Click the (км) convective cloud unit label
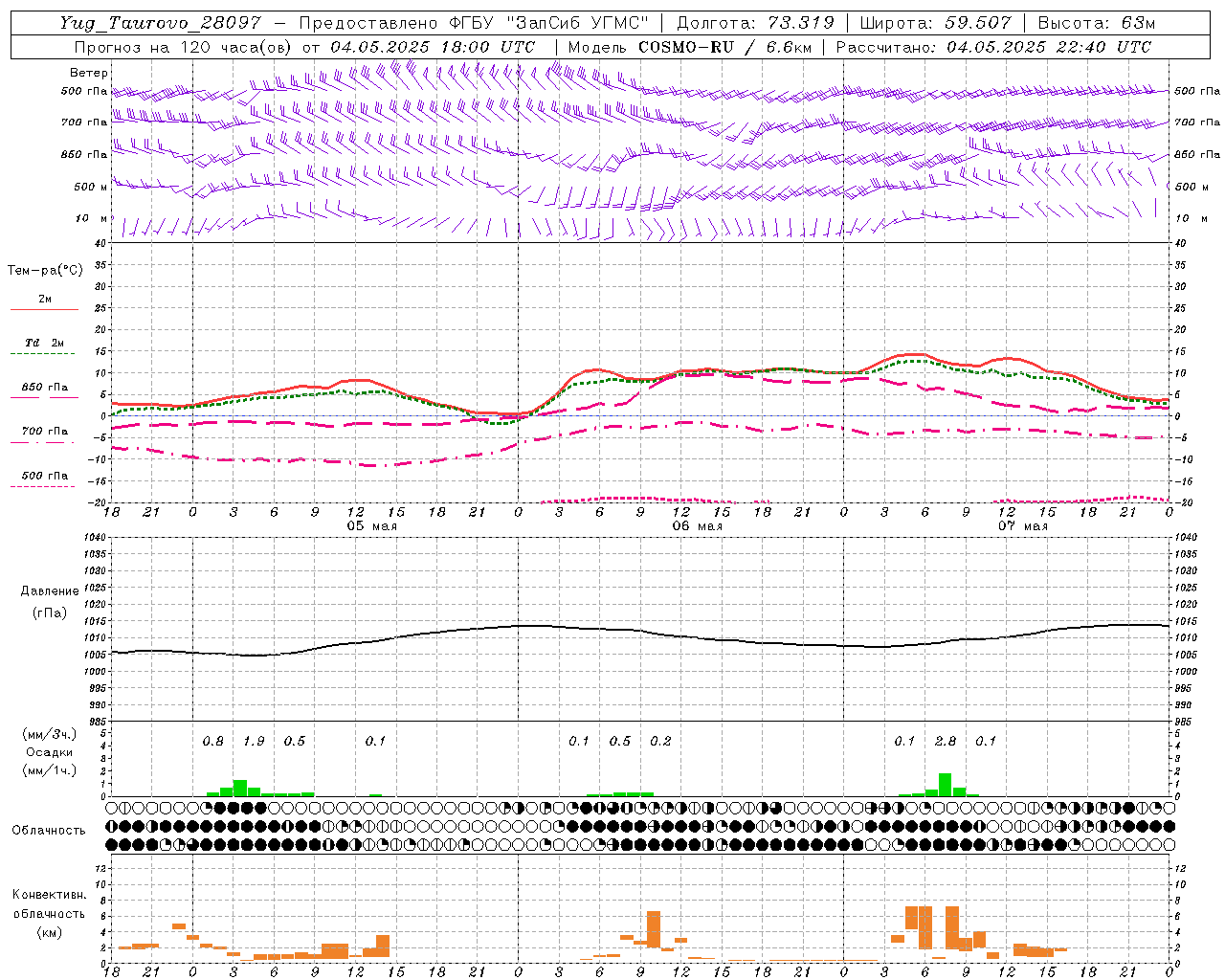1225x980 pixels. pos(50,932)
